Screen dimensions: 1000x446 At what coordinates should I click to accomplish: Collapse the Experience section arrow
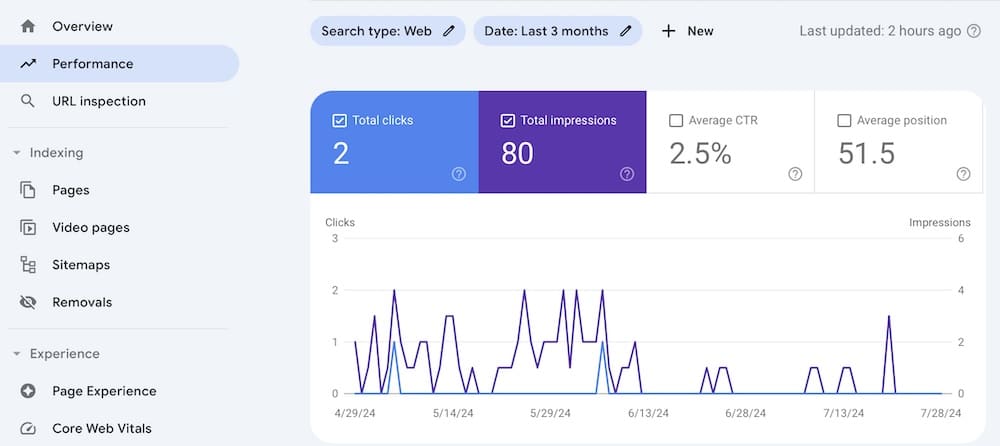17,354
